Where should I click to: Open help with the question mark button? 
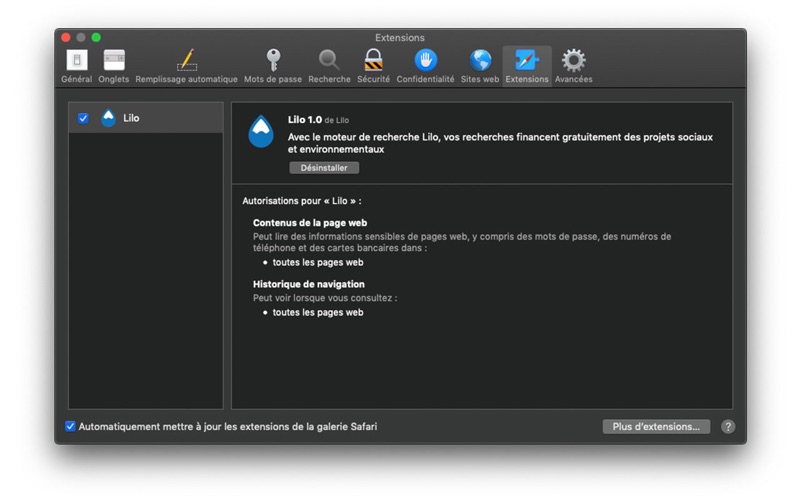click(728, 427)
